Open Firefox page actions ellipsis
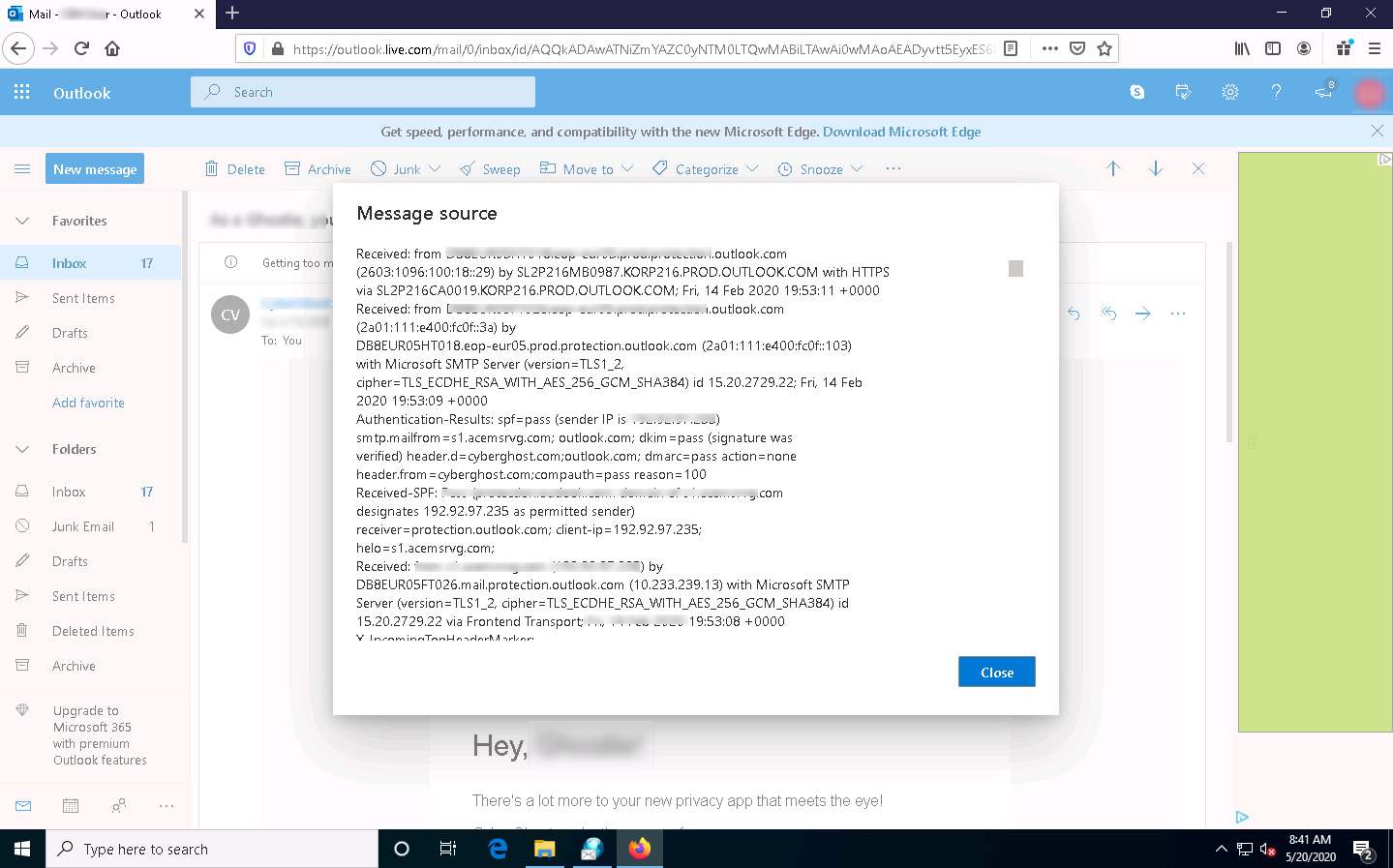The width and height of the screenshot is (1393, 868). (x=1050, y=48)
